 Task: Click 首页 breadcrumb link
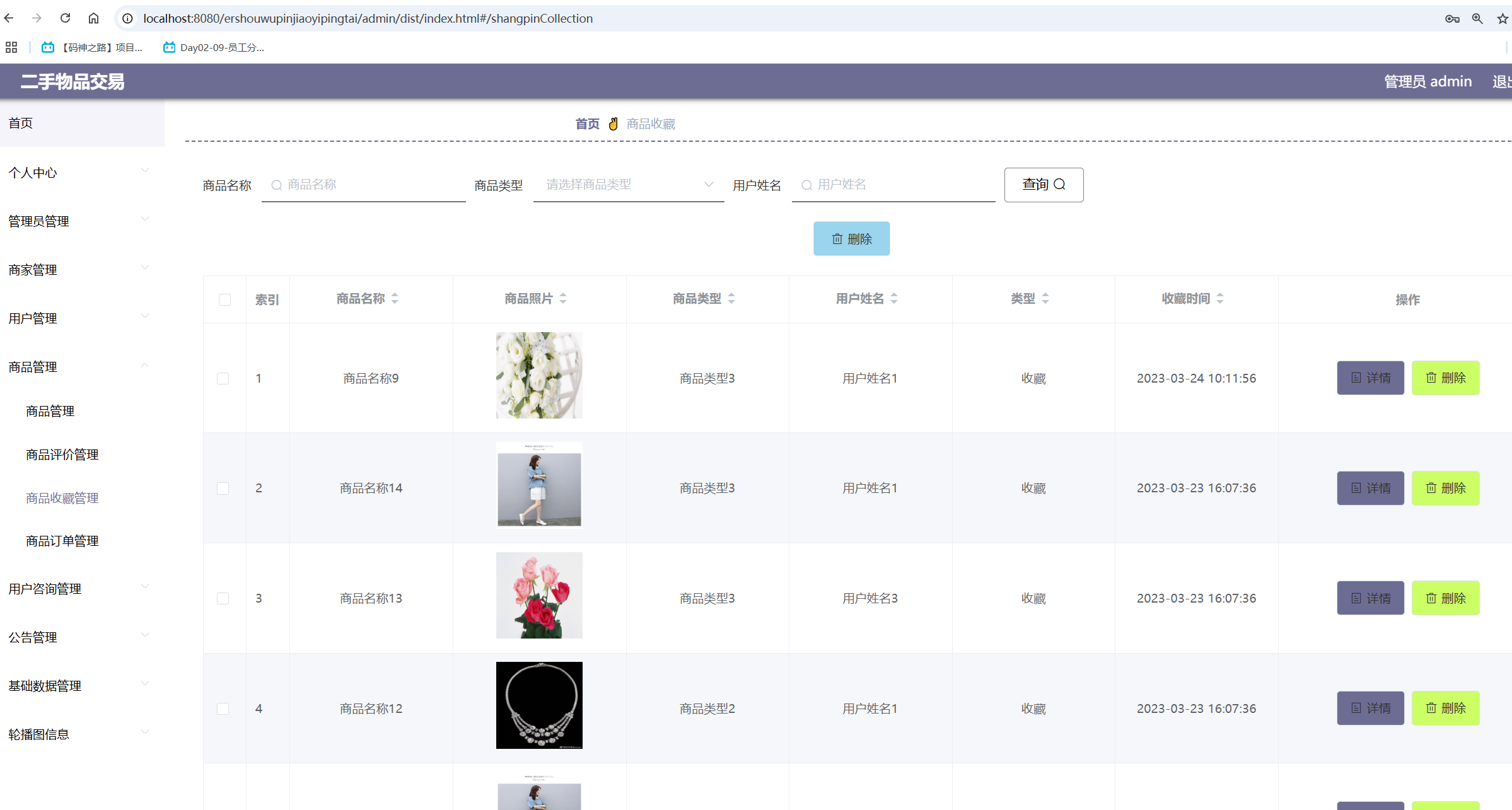(587, 124)
